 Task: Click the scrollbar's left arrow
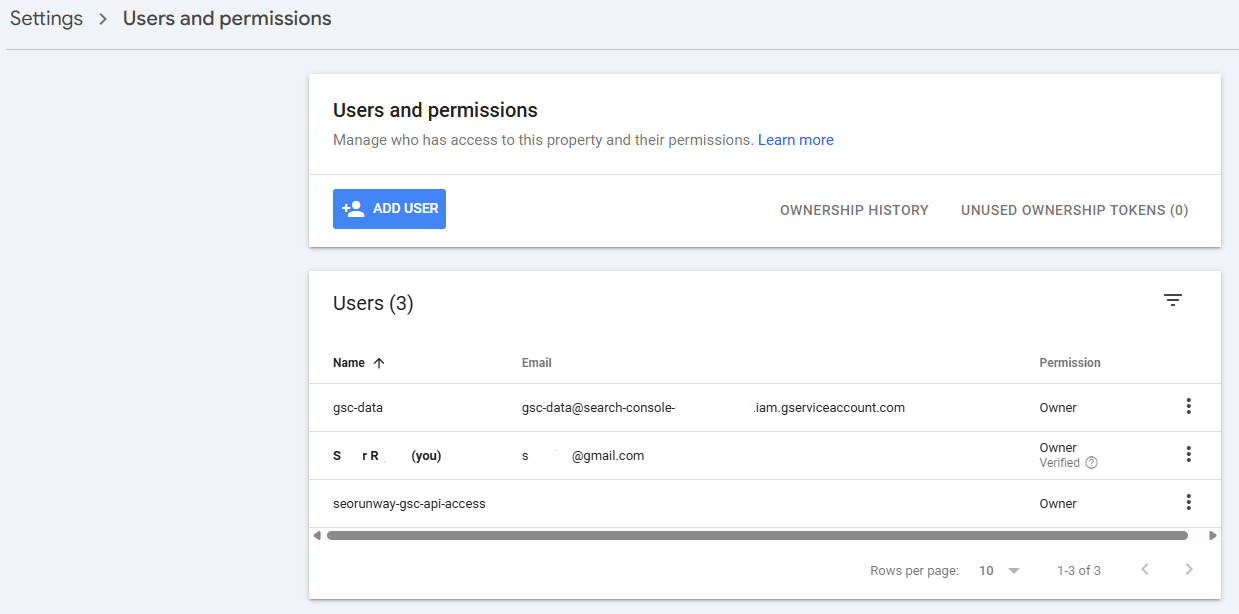[x=318, y=536]
